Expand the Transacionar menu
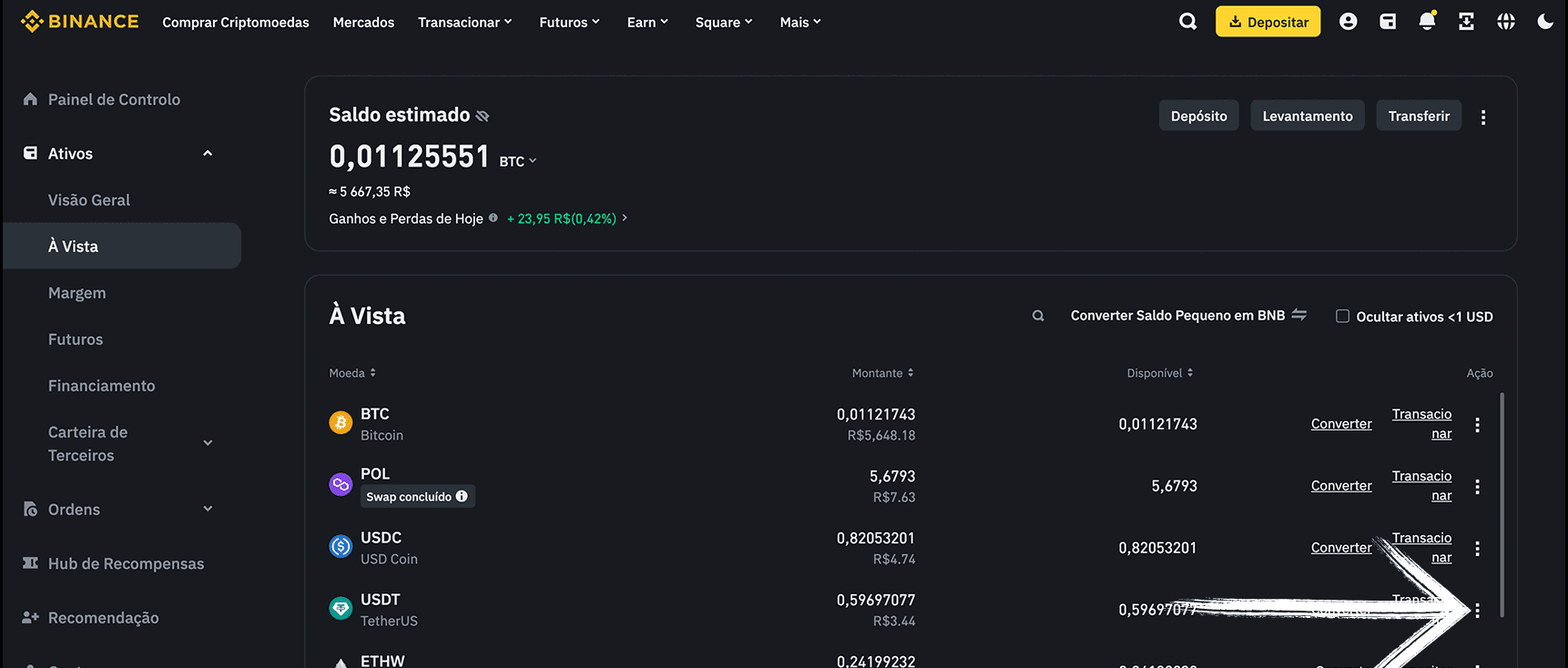The image size is (1568, 668). pyautogui.click(x=465, y=22)
